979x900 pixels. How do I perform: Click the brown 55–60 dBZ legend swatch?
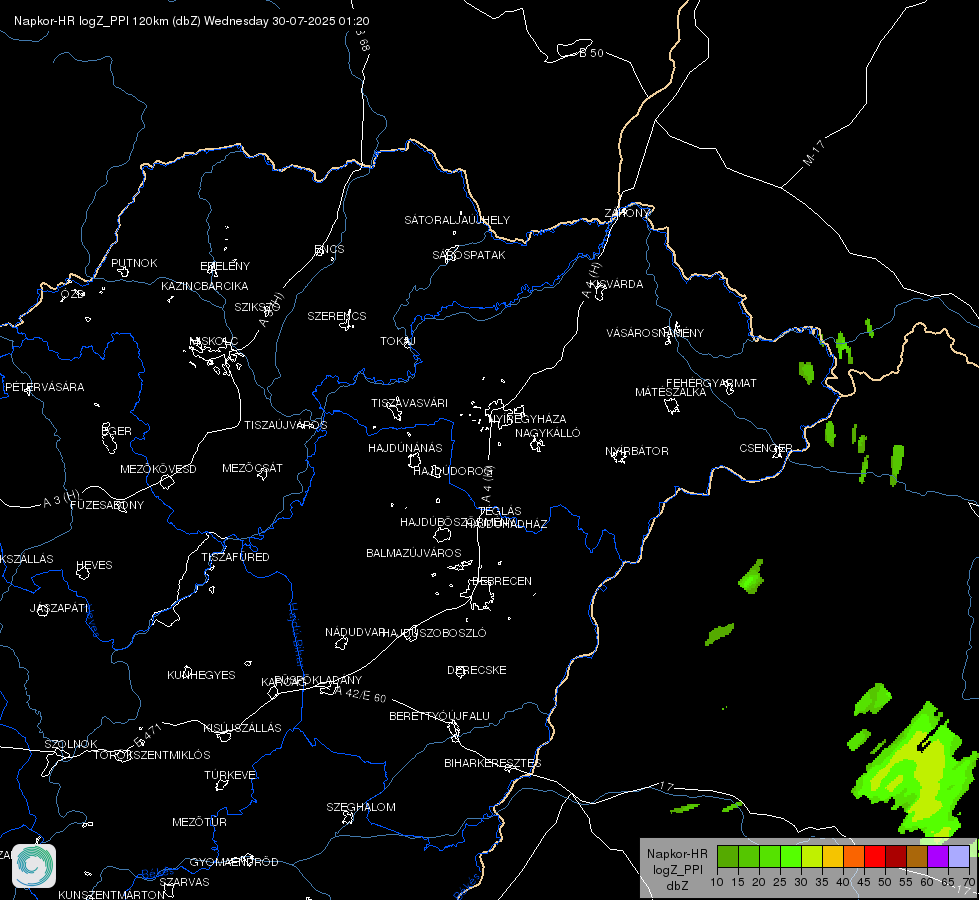(x=917, y=856)
